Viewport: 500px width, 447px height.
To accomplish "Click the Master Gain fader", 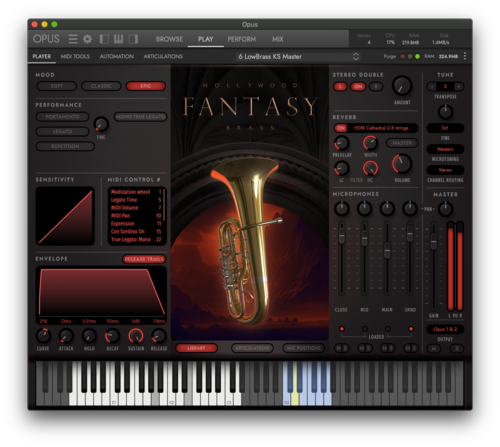I will [x=433, y=242].
